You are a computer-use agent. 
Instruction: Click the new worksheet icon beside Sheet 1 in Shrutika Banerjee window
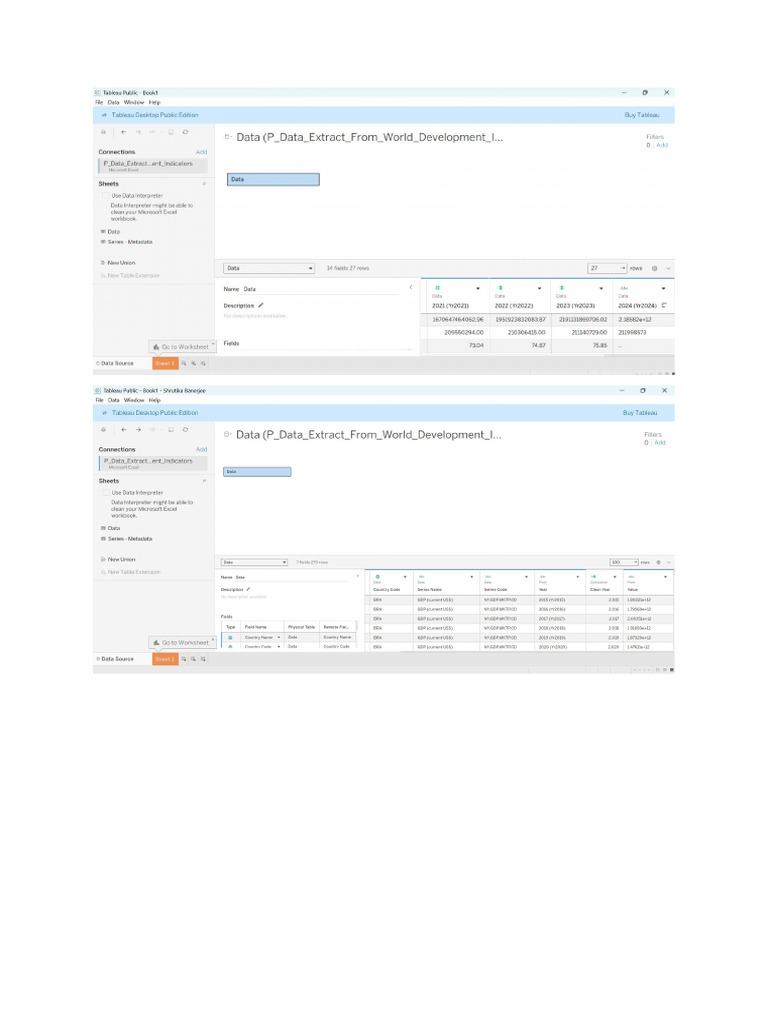(x=184, y=659)
